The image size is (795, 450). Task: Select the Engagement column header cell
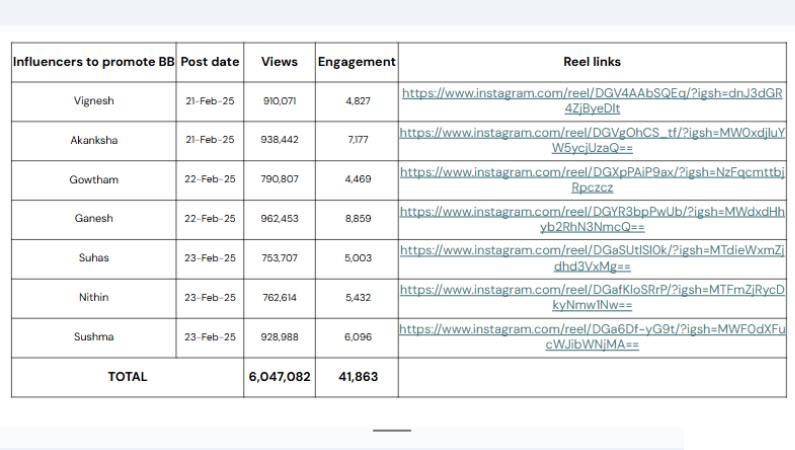tap(356, 62)
